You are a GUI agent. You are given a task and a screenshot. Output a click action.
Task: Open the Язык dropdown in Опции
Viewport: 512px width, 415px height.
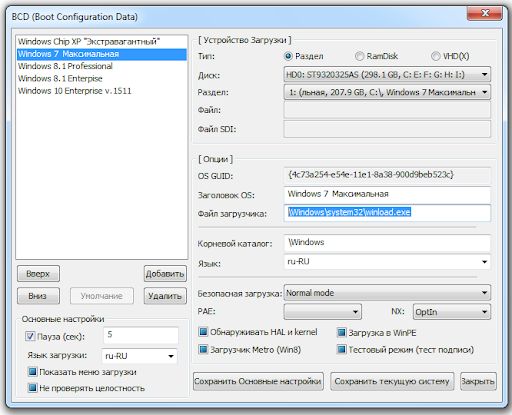387,262
